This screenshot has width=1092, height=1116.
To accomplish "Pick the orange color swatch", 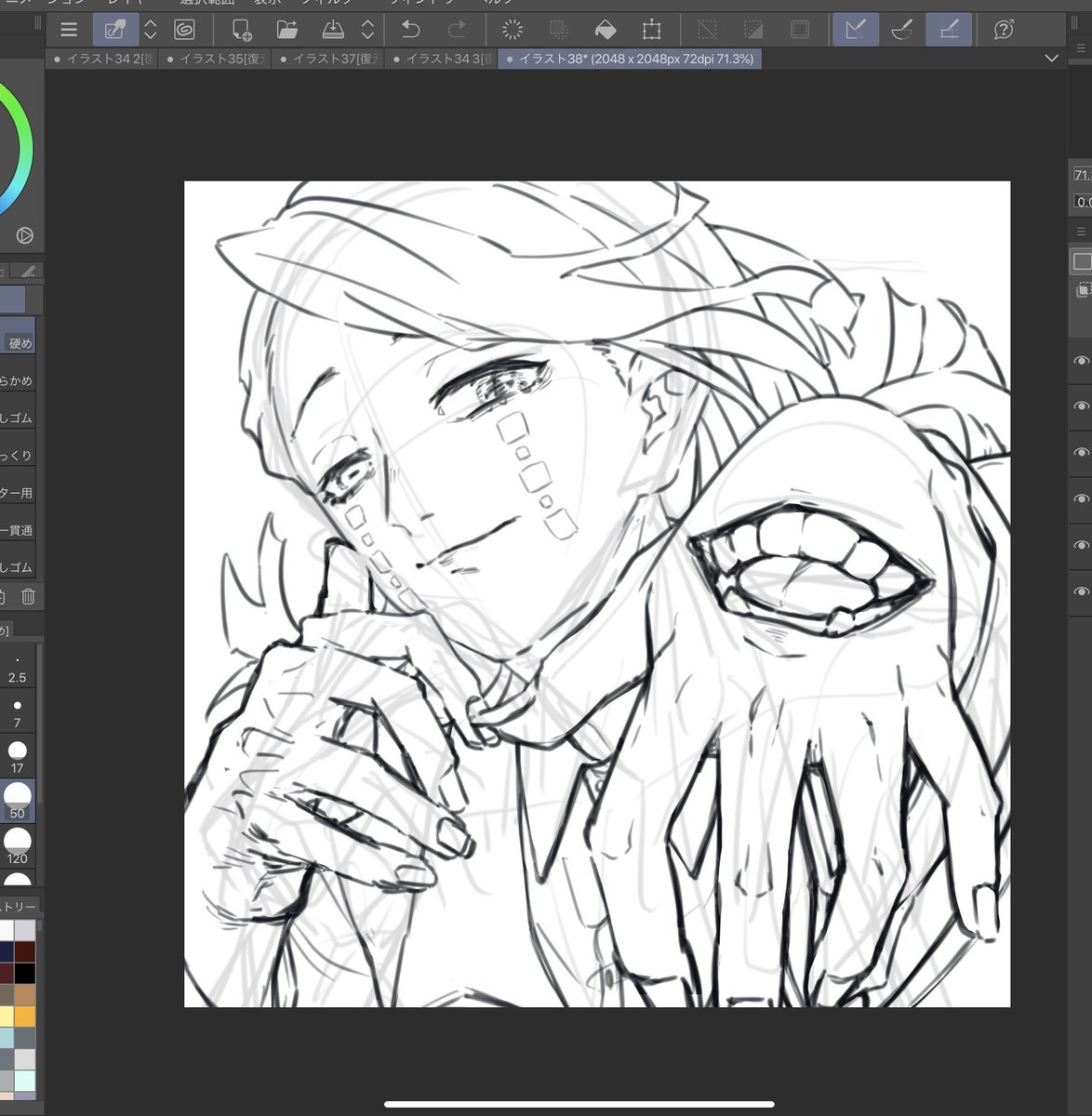I will 25,1016.
